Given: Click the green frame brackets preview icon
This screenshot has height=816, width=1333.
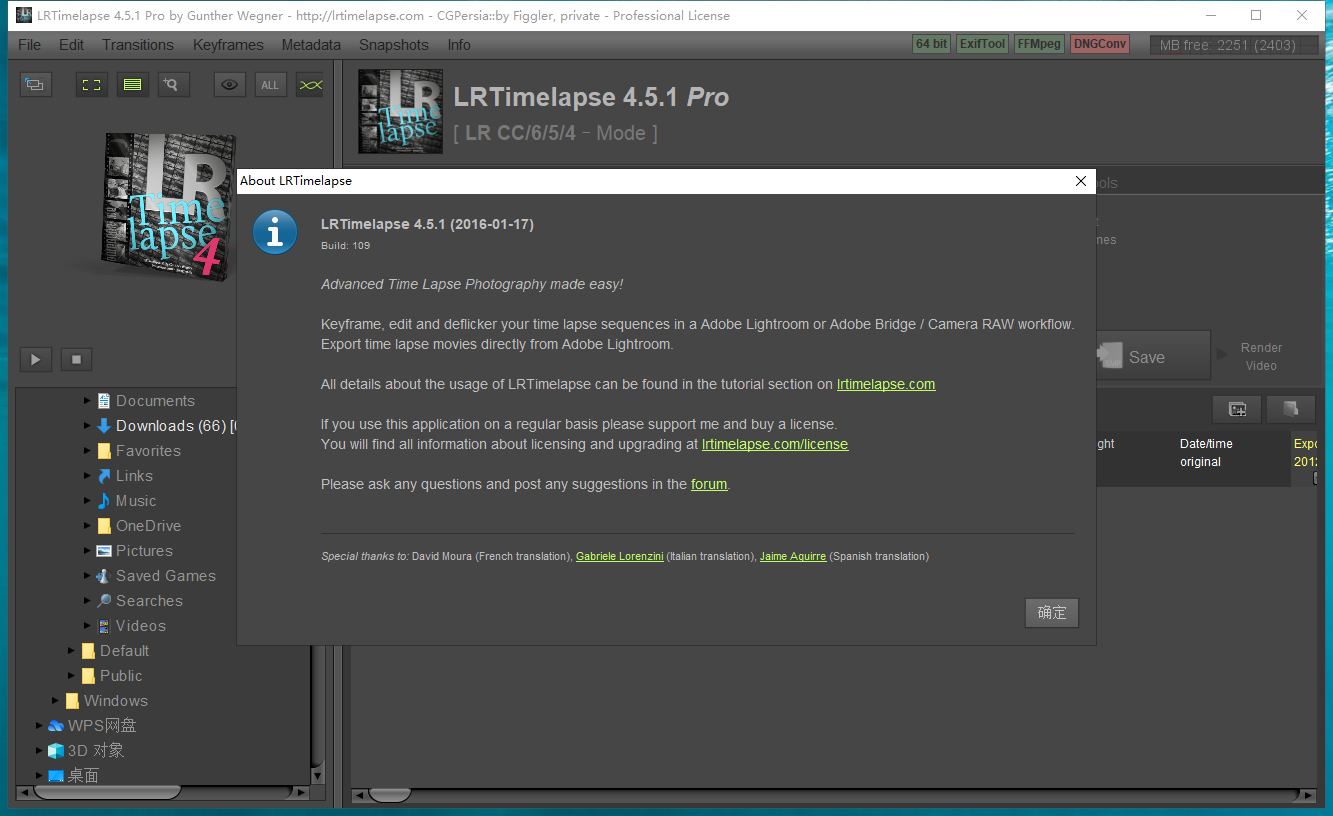Looking at the screenshot, I should (x=92, y=85).
